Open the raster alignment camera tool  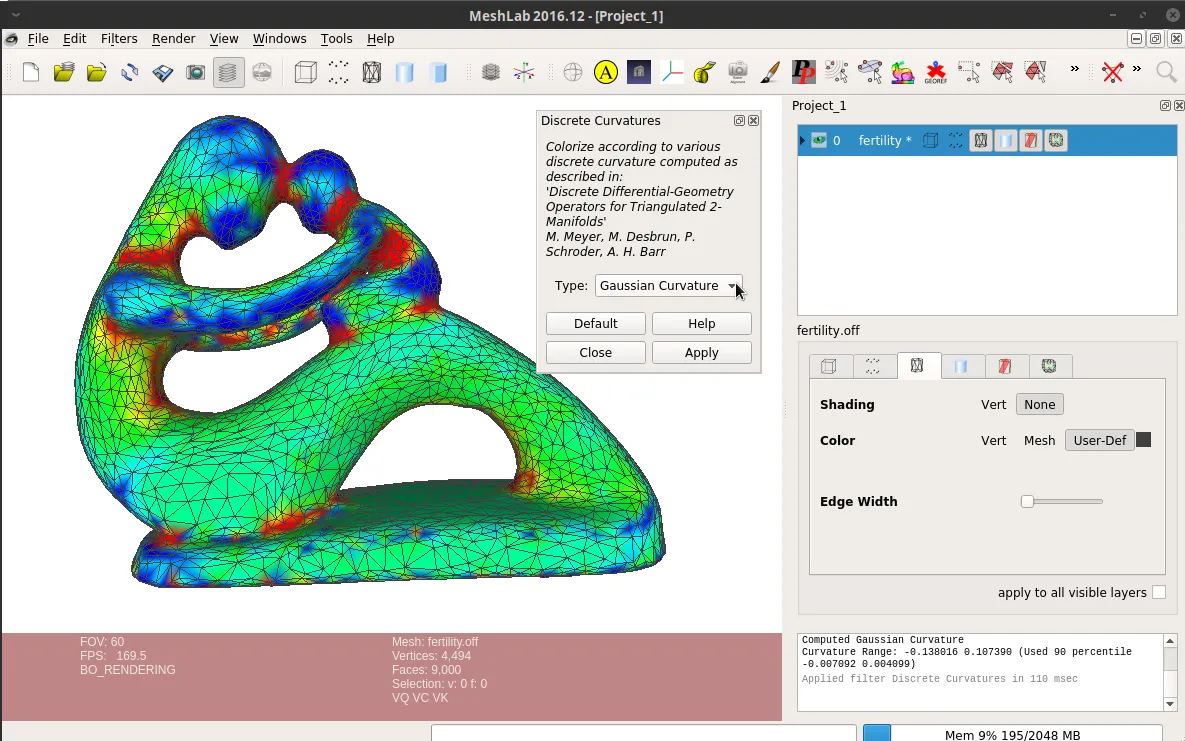pyautogui.click(x=738, y=73)
